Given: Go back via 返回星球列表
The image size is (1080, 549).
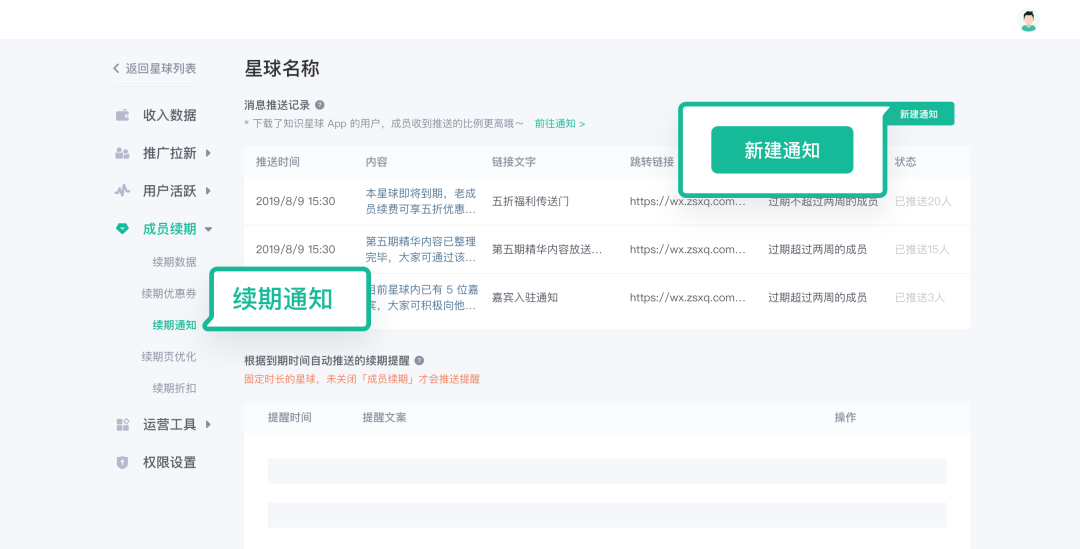Looking at the screenshot, I should [154, 68].
